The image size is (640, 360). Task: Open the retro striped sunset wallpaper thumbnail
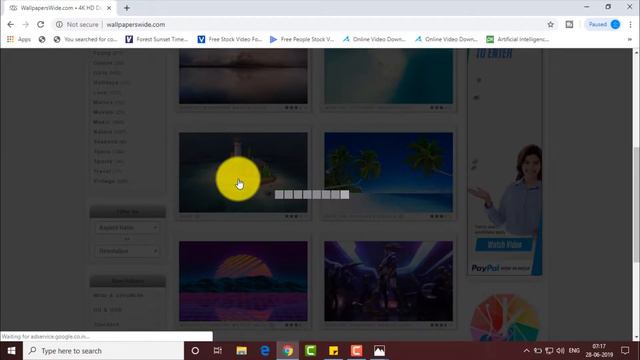(243, 281)
